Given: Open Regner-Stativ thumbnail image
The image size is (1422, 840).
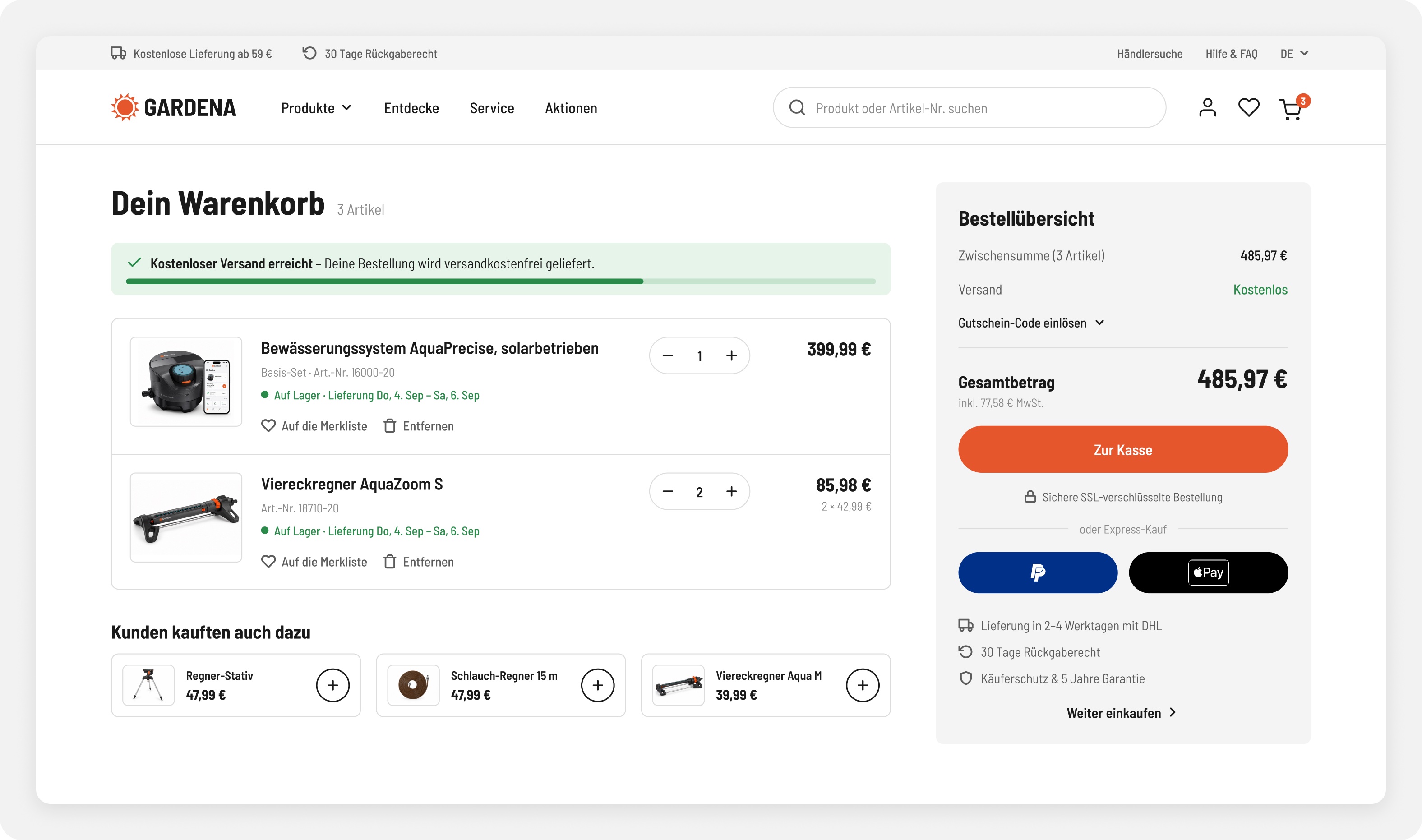Looking at the screenshot, I should [x=148, y=685].
